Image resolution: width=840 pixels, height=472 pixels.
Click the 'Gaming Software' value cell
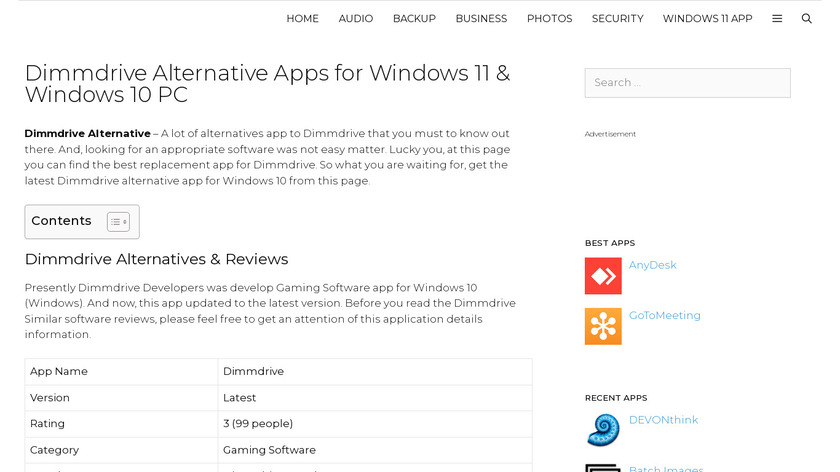[375, 450]
